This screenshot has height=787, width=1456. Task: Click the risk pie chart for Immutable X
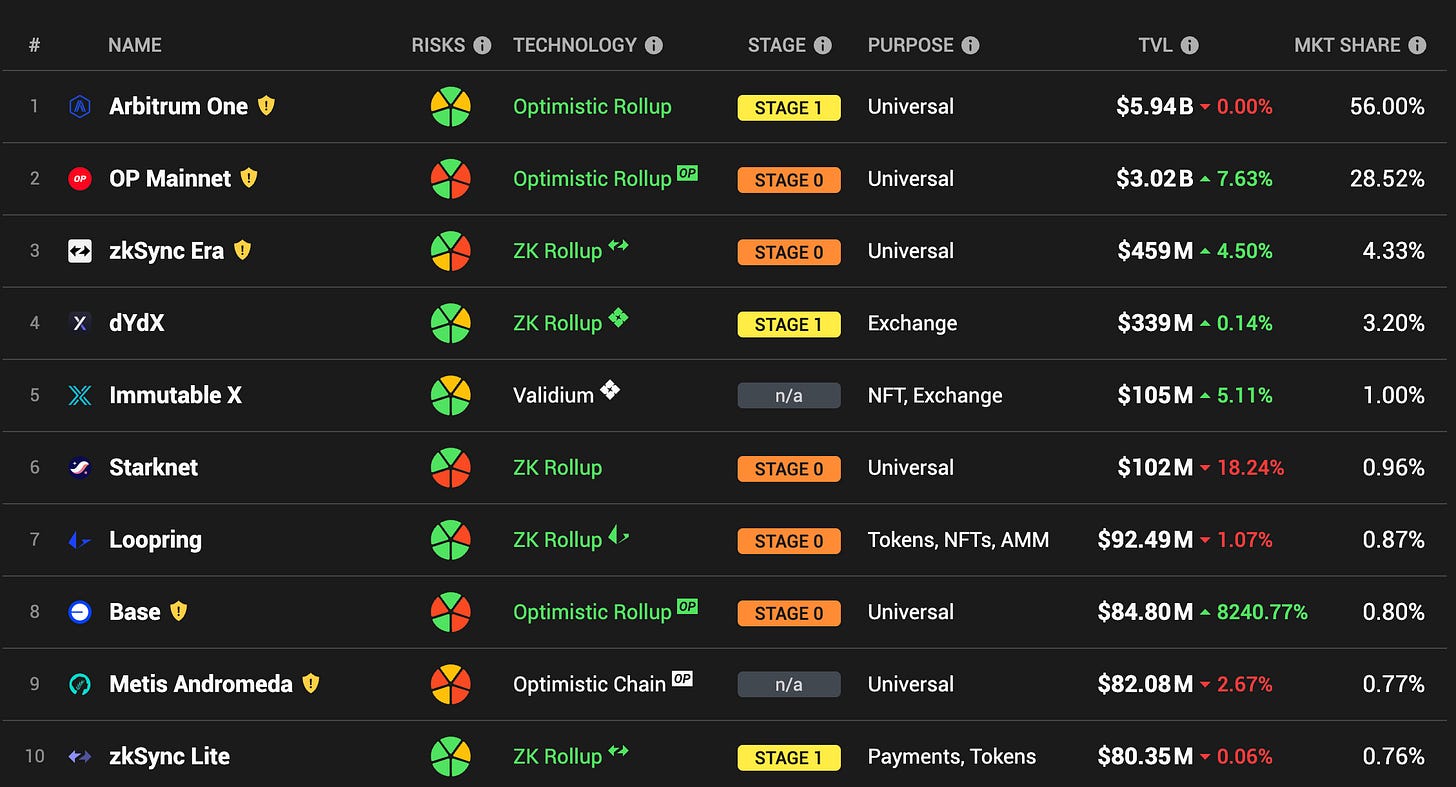click(x=451, y=395)
